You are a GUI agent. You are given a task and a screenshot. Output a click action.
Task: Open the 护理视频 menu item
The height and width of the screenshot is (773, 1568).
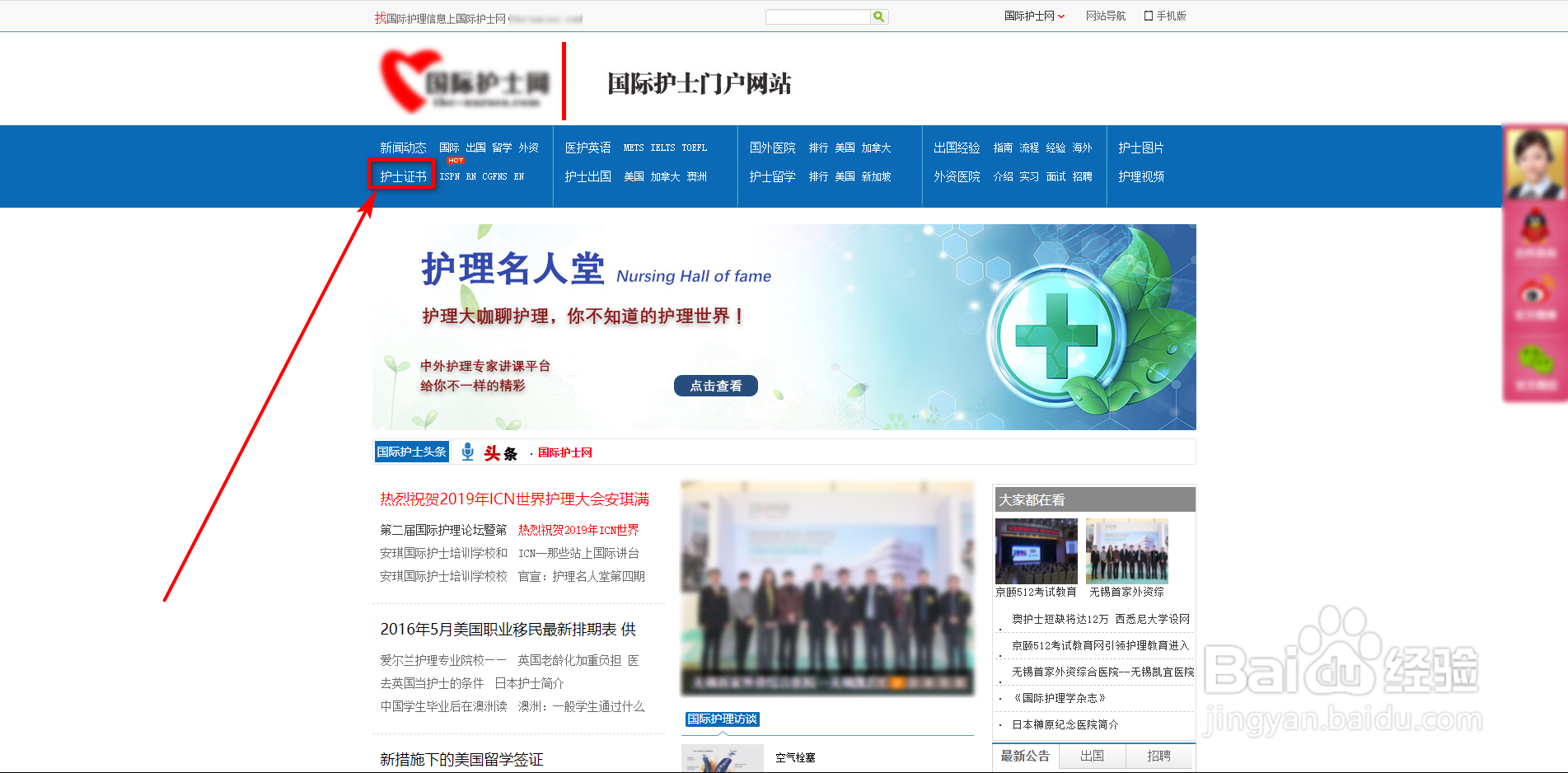coord(1141,176)
